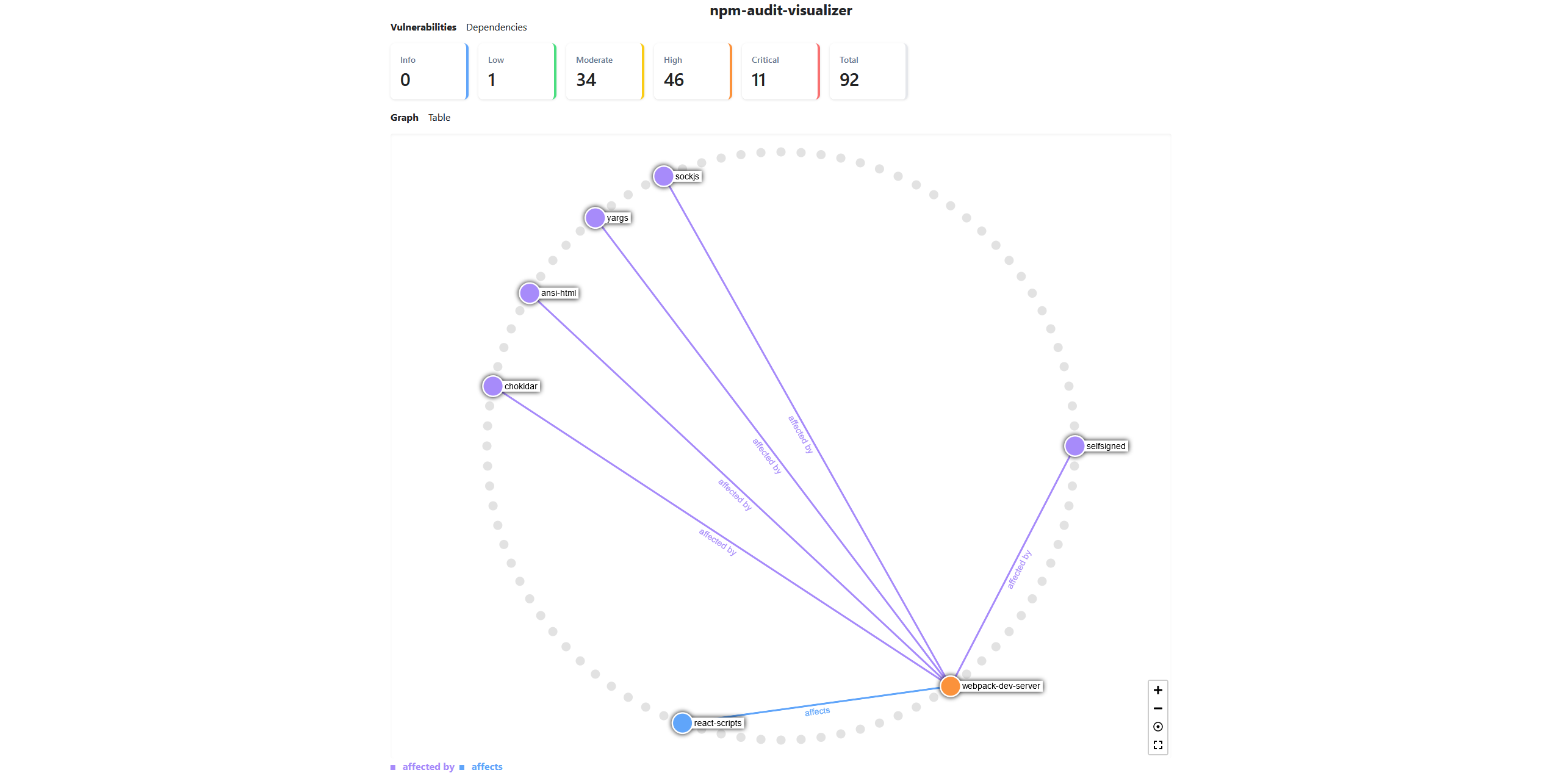Click the Total vulnerabilities card

coord(868,71)
